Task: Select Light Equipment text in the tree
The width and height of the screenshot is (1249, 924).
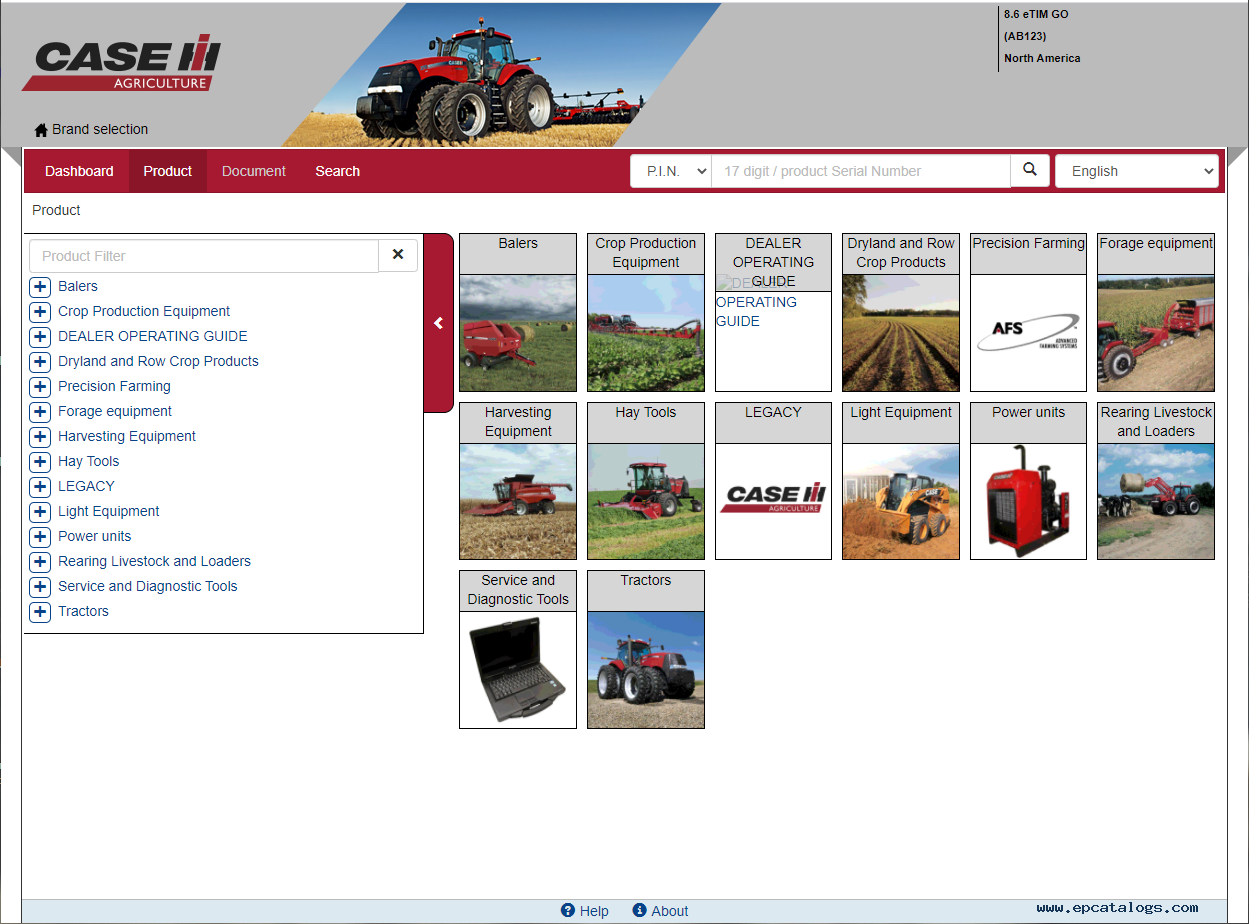Action: coord(108,511)
